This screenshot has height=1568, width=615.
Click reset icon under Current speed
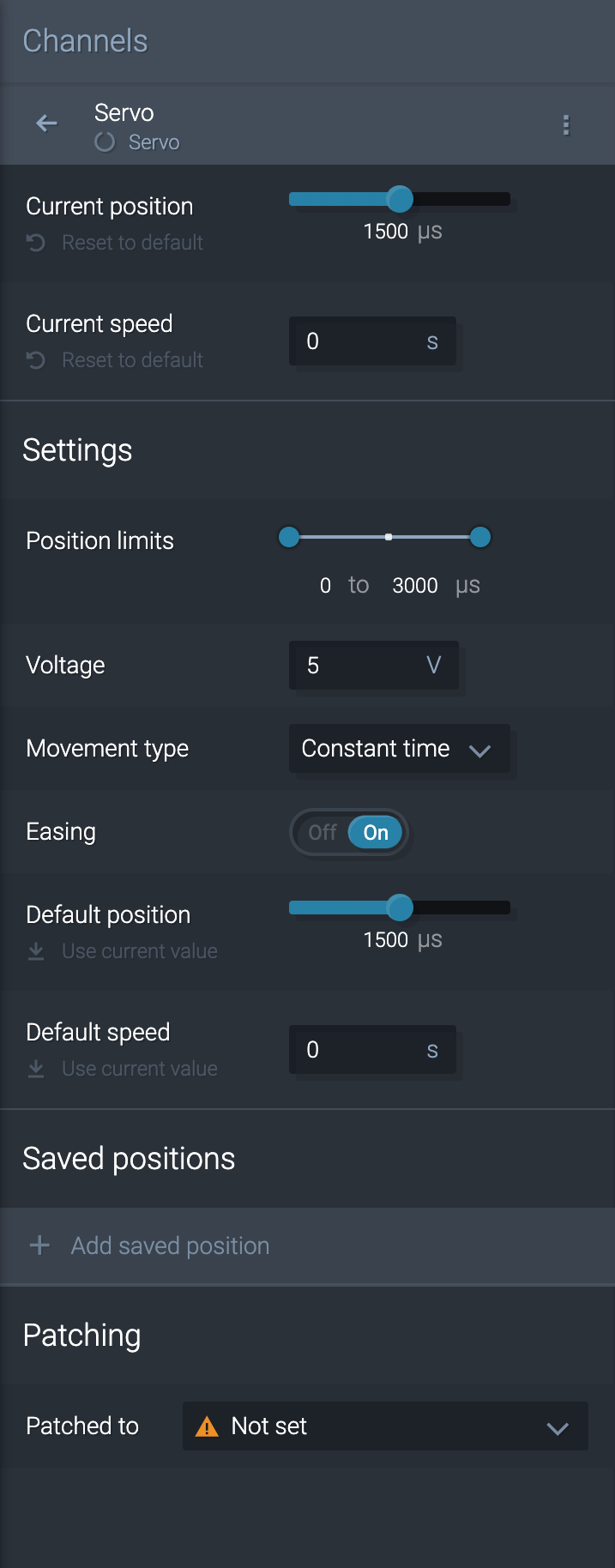36,360
